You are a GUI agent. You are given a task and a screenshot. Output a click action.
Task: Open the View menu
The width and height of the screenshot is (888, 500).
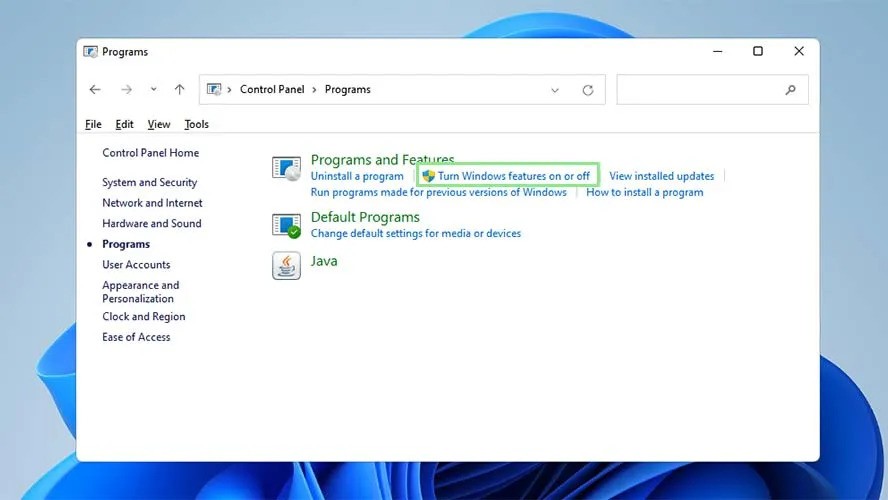(159, 124)
